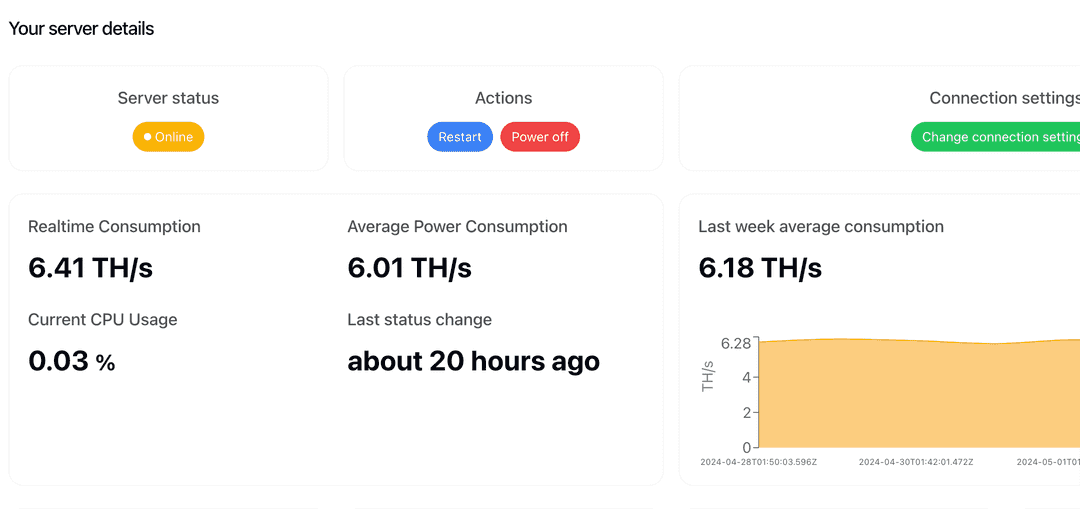This screenshot has width=1080, height=509.
Task: Click the TH/s y-axis title on chart
Action: pyautogui.click(x=708, y=376)
